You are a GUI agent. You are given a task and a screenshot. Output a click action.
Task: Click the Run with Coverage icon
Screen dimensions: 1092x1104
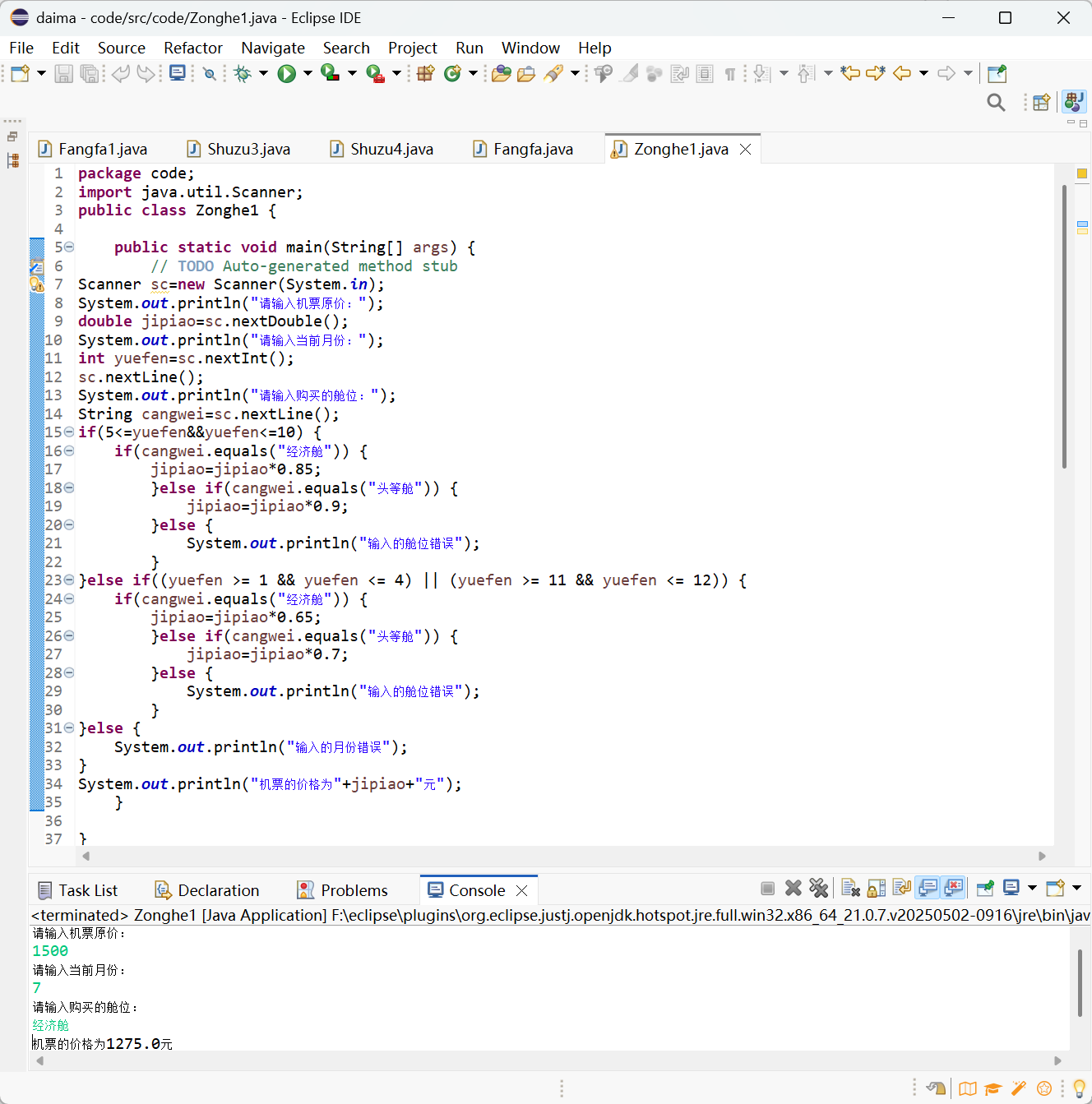[330, 73]
